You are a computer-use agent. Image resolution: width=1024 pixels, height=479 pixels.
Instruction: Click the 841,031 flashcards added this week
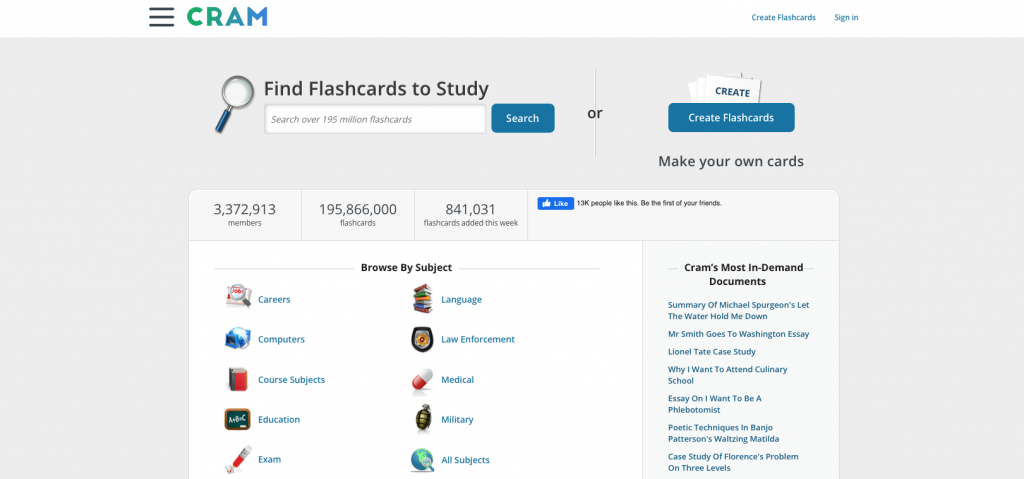coord(471,214)
